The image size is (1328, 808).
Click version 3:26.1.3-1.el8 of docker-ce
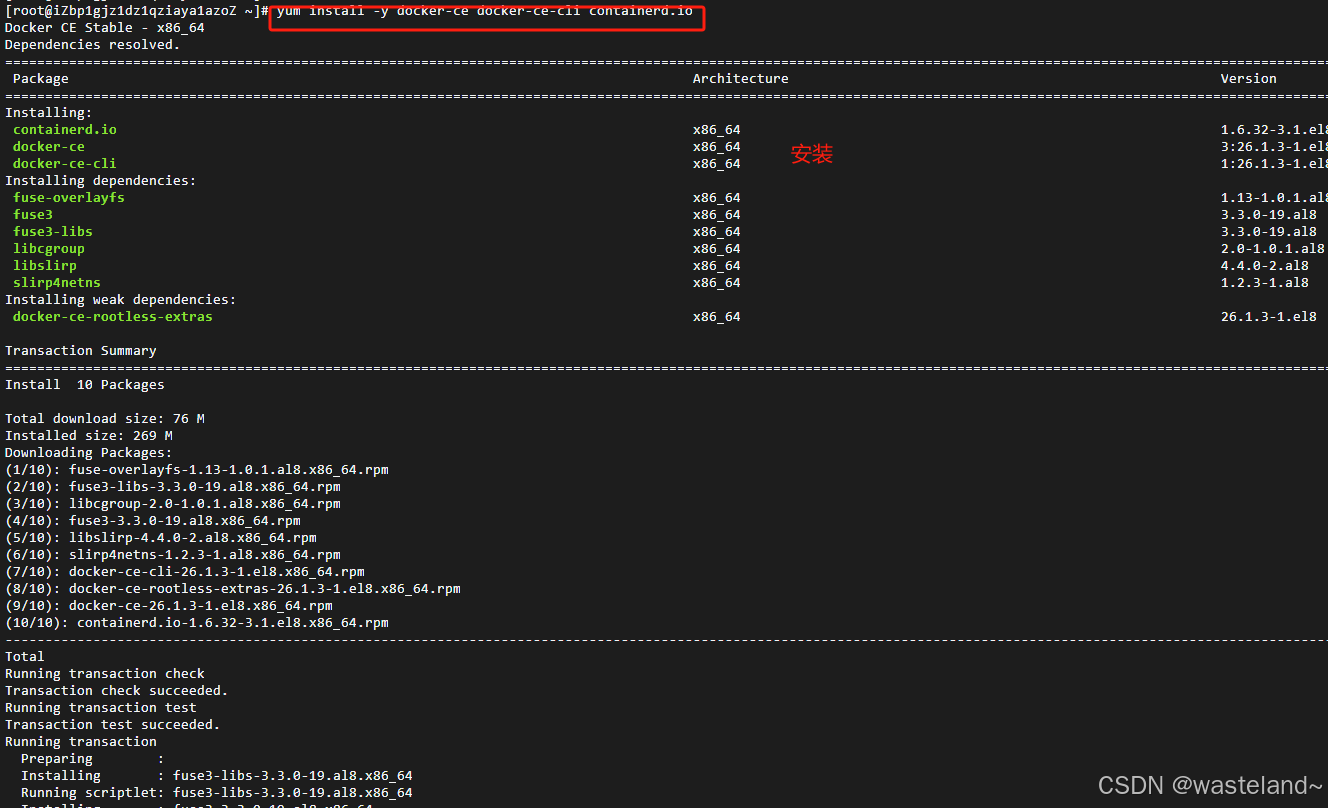pos(1274,147)
